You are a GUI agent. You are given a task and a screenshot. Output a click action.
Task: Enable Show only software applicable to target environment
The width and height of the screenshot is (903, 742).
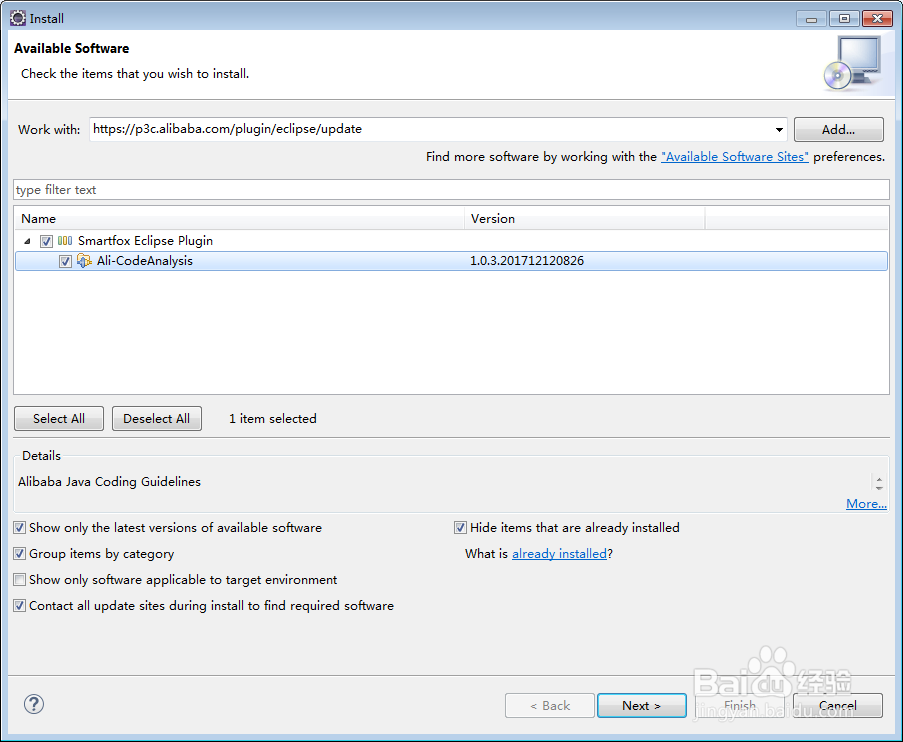coord(20,579)
